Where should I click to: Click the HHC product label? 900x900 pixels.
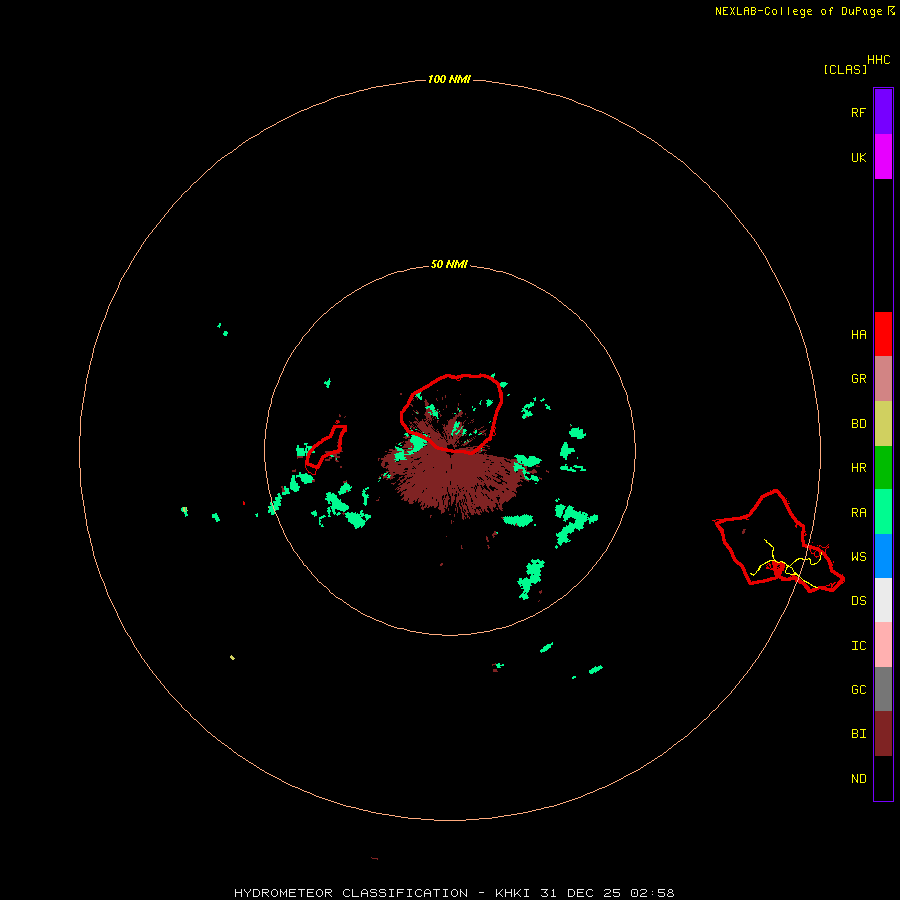click(x=879, y=60)
